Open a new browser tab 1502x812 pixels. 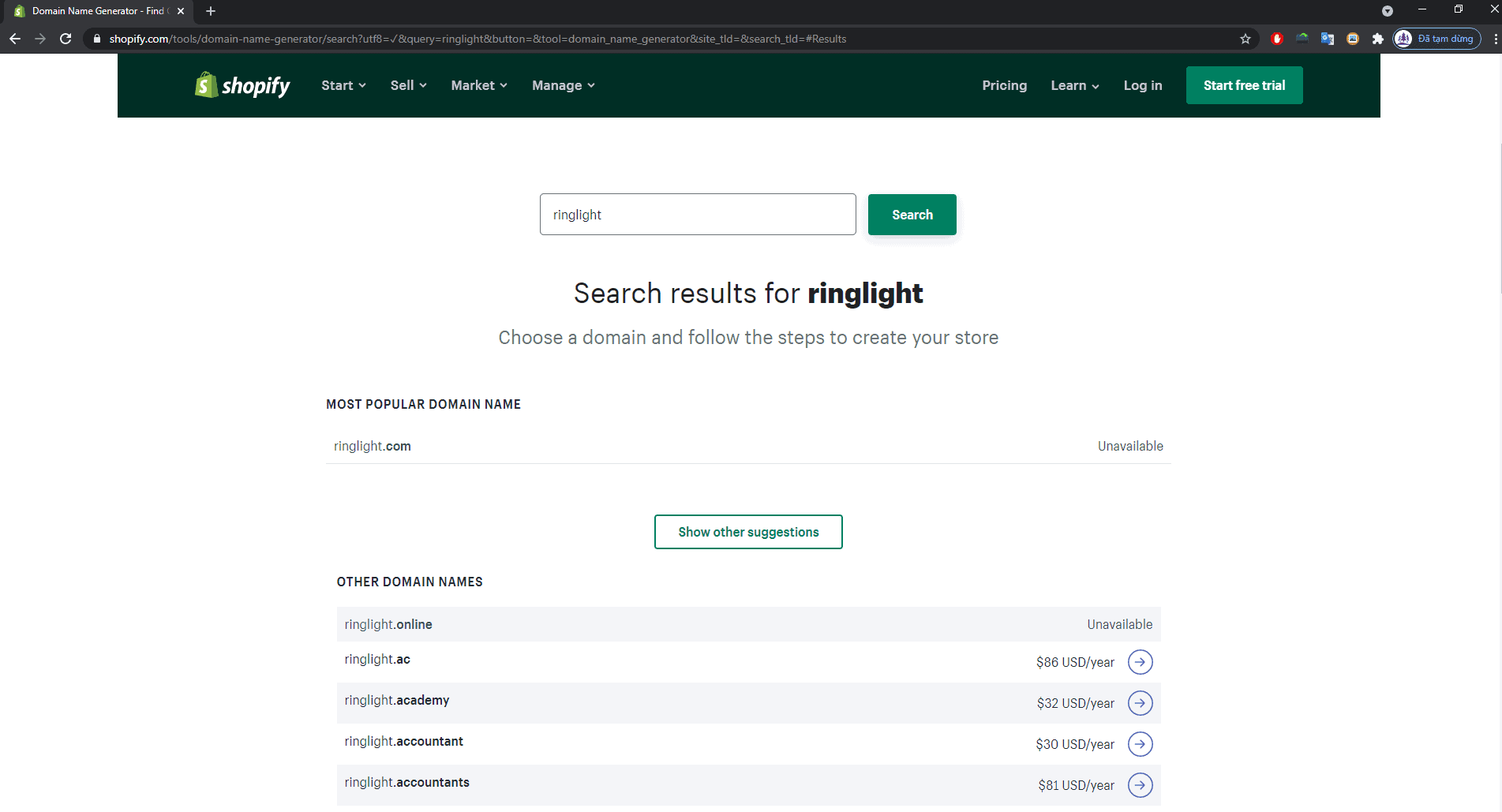click(211, 11)
